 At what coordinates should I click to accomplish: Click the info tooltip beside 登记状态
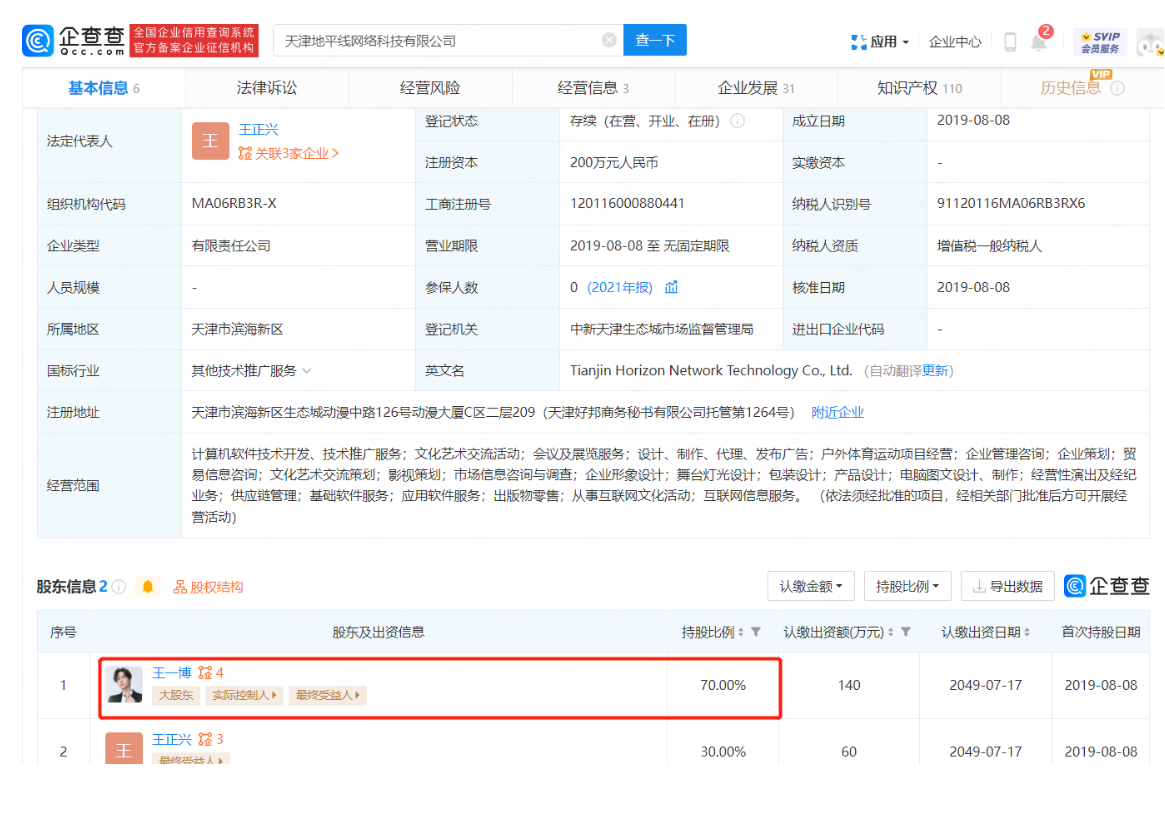[736, 120]
